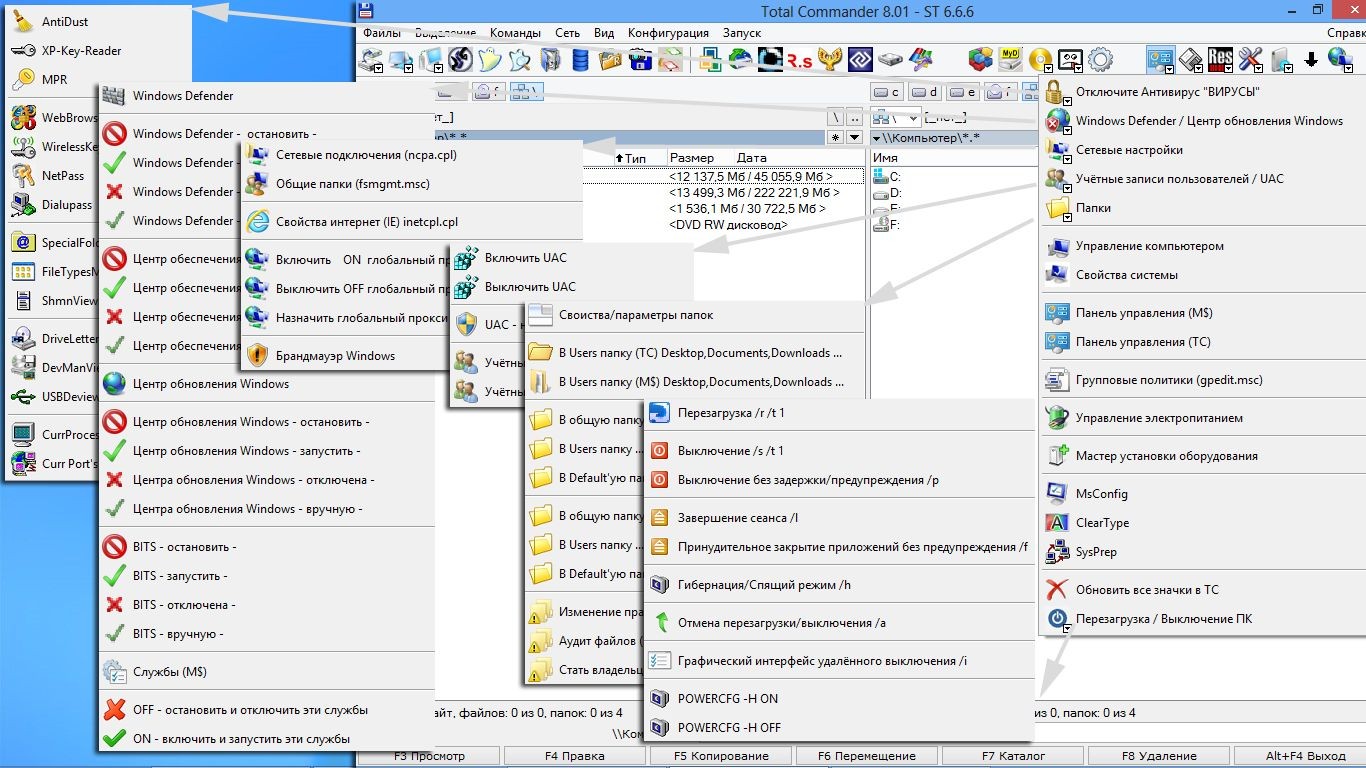
Task: Open Свойства/параметры папок
Action: [694, 314]
